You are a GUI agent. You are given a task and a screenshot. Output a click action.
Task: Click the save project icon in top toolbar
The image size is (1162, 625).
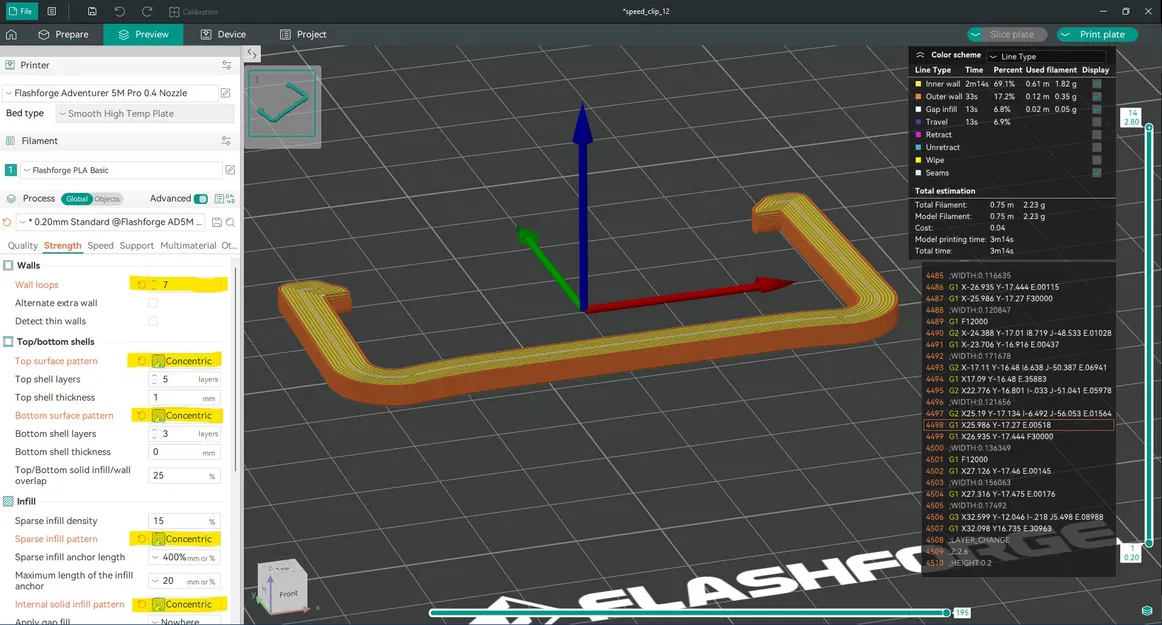pos(92,11)
